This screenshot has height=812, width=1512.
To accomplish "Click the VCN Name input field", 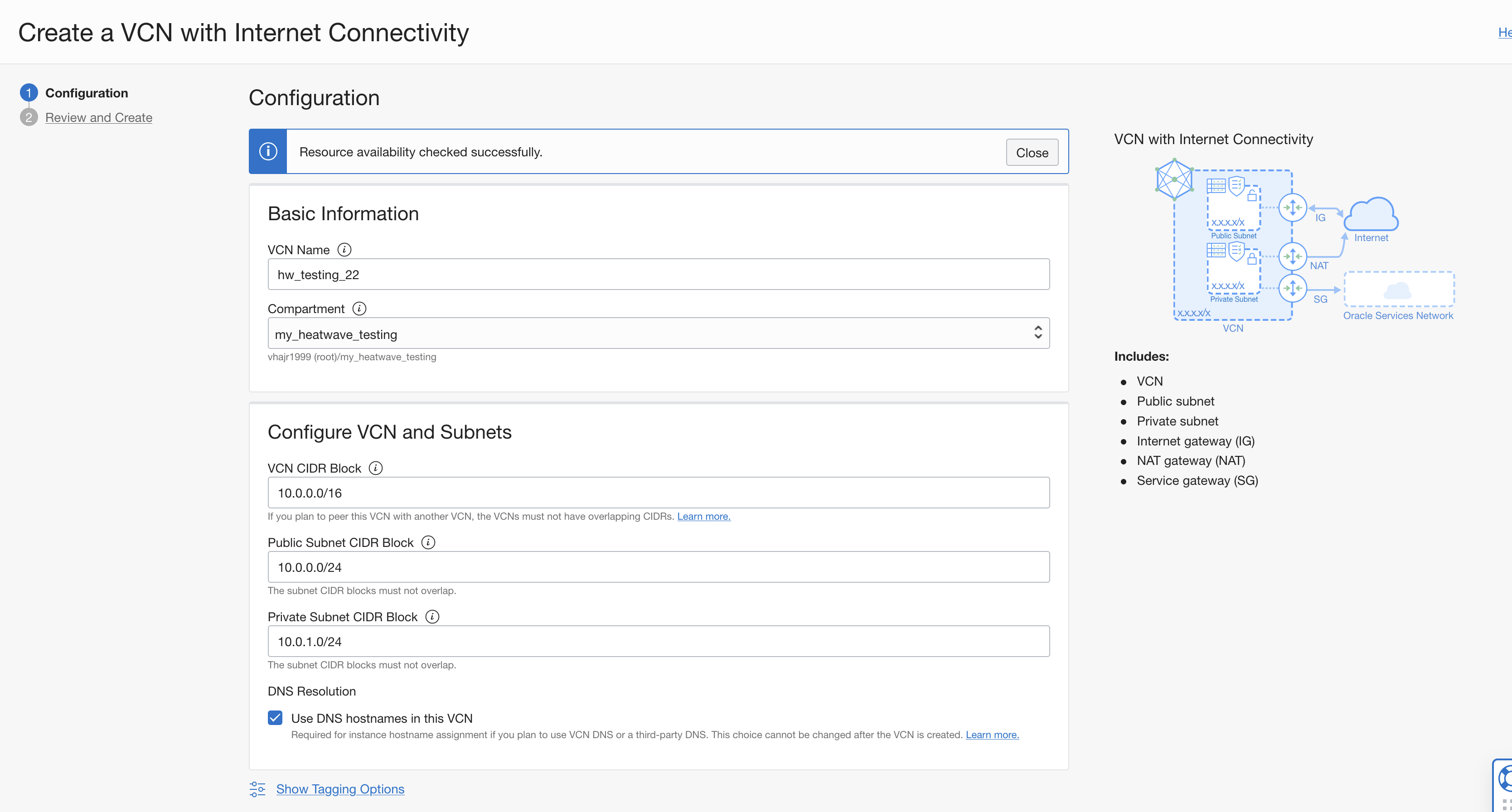I will coord(658,275).
